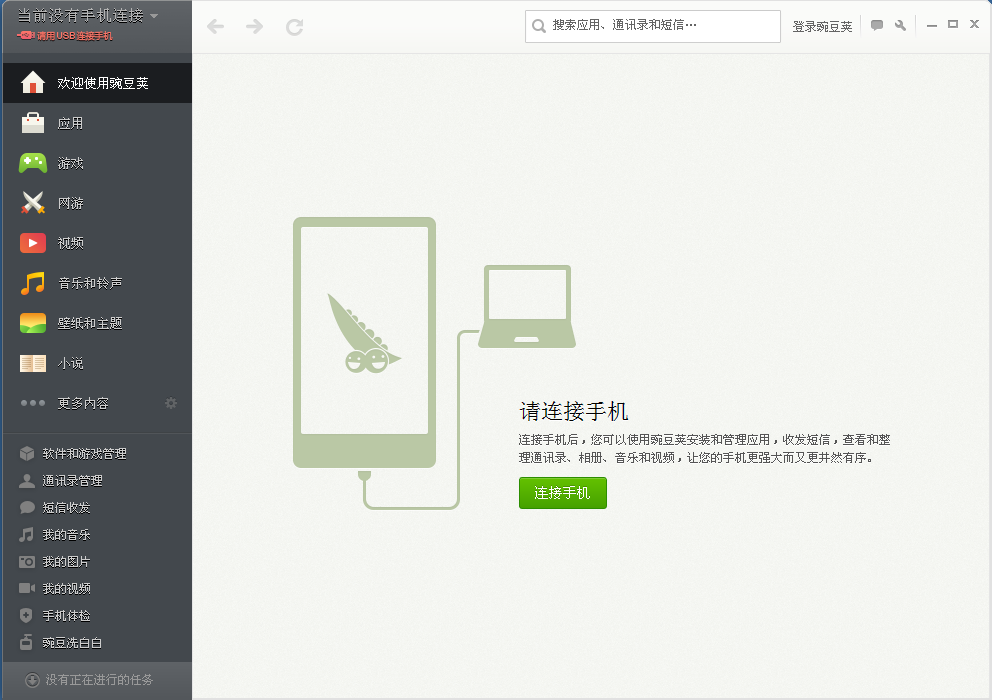Click the refresh icon
Screen dimensions: 992x700
pyautogui.click(x=294, y=27)
